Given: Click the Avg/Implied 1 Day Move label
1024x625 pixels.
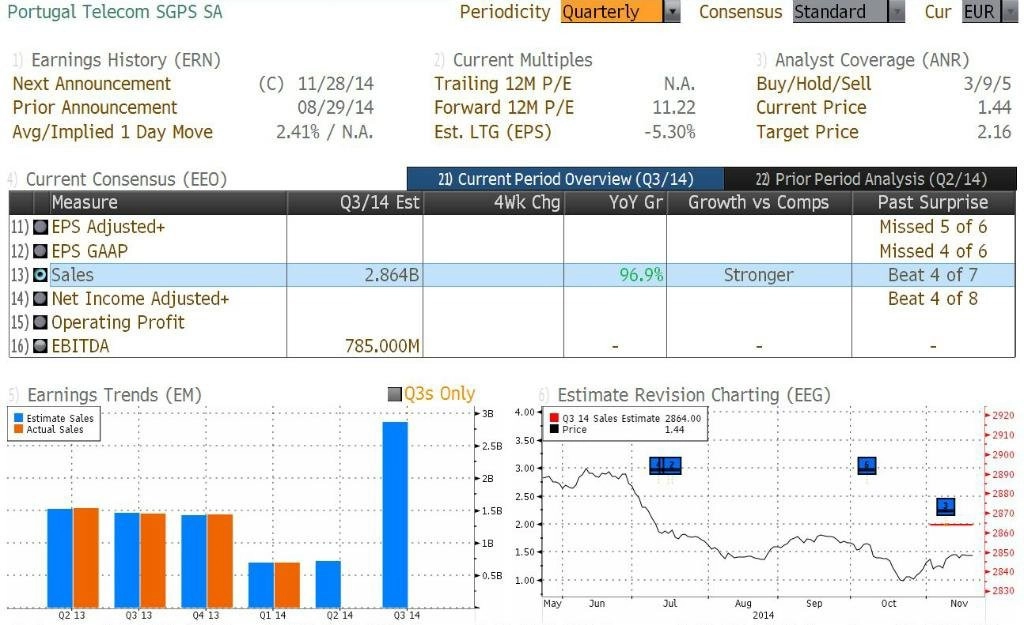Looking at the screenshot, I should [x=113, y=133].
